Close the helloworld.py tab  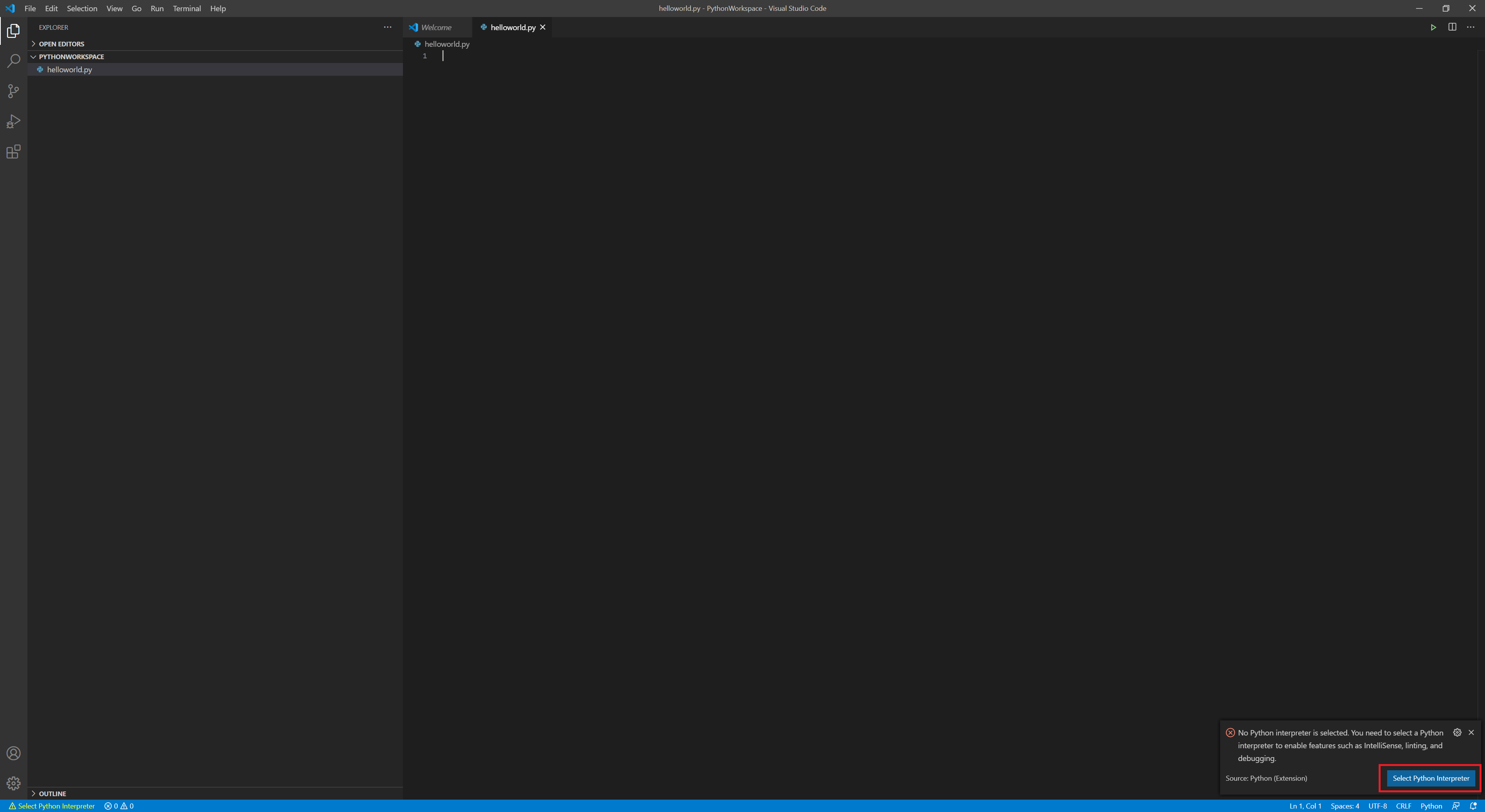[x=543, y=27]
